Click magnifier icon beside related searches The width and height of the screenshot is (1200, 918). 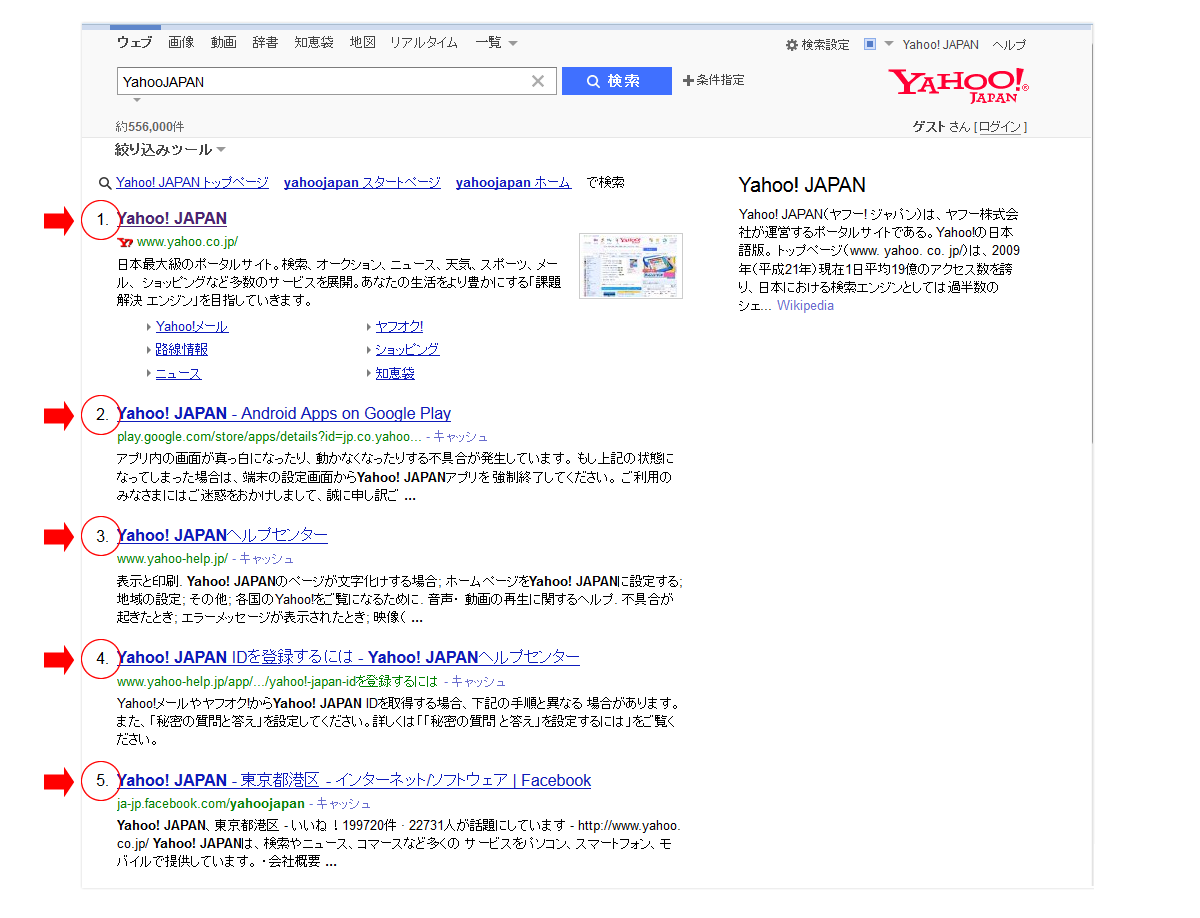104,183
